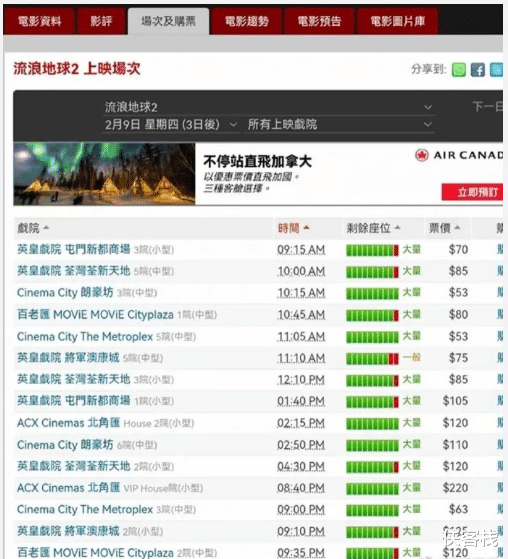Sort by 剩餘座位 column arrow
508x559 pixels.
click(398, 227)
